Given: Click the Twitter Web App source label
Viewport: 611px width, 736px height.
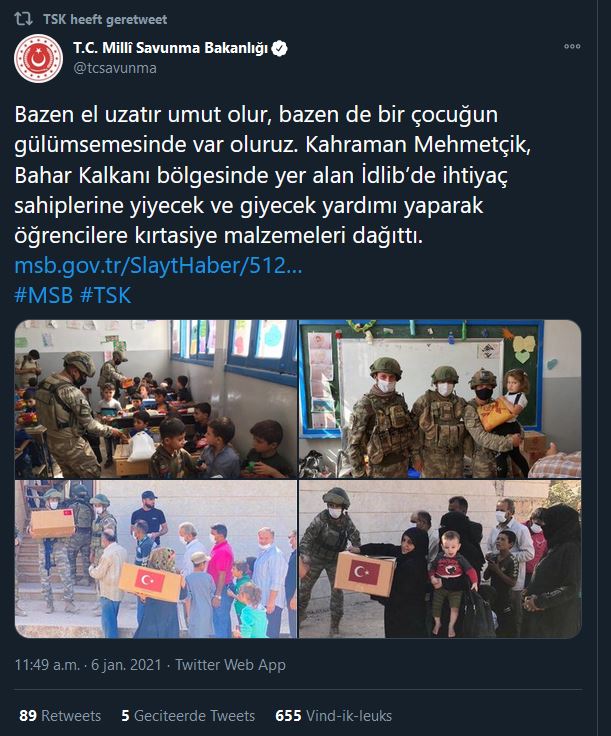Looking at the screenshot, I should (230, 665).
